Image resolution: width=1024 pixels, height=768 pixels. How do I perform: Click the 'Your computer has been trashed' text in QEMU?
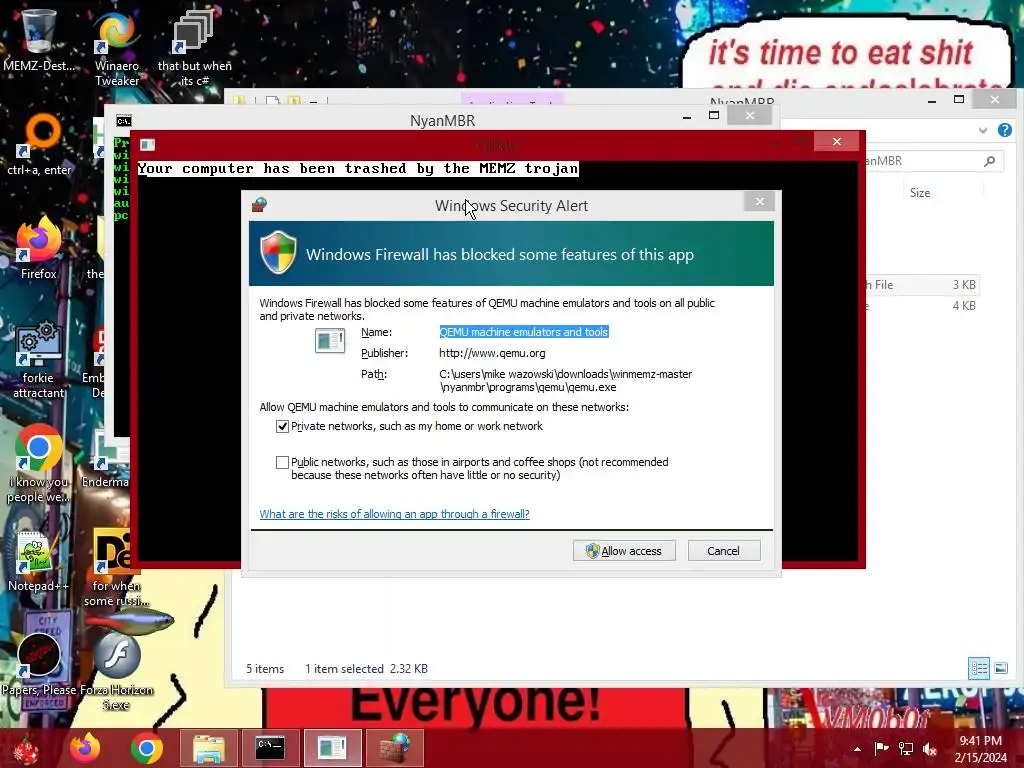click(358, 168)
